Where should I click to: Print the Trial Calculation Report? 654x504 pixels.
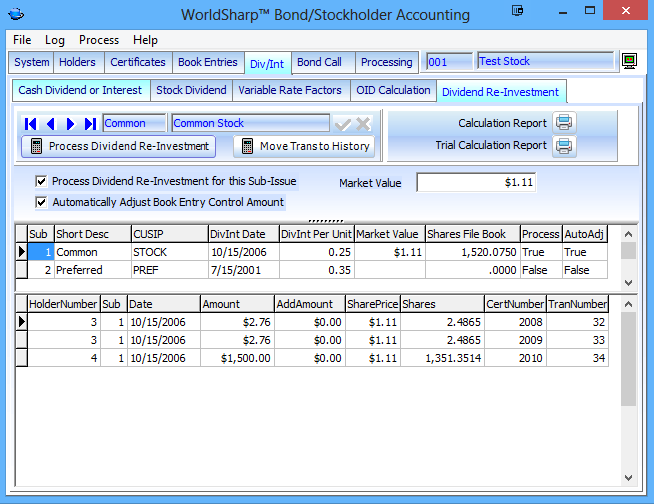[565, 146]
